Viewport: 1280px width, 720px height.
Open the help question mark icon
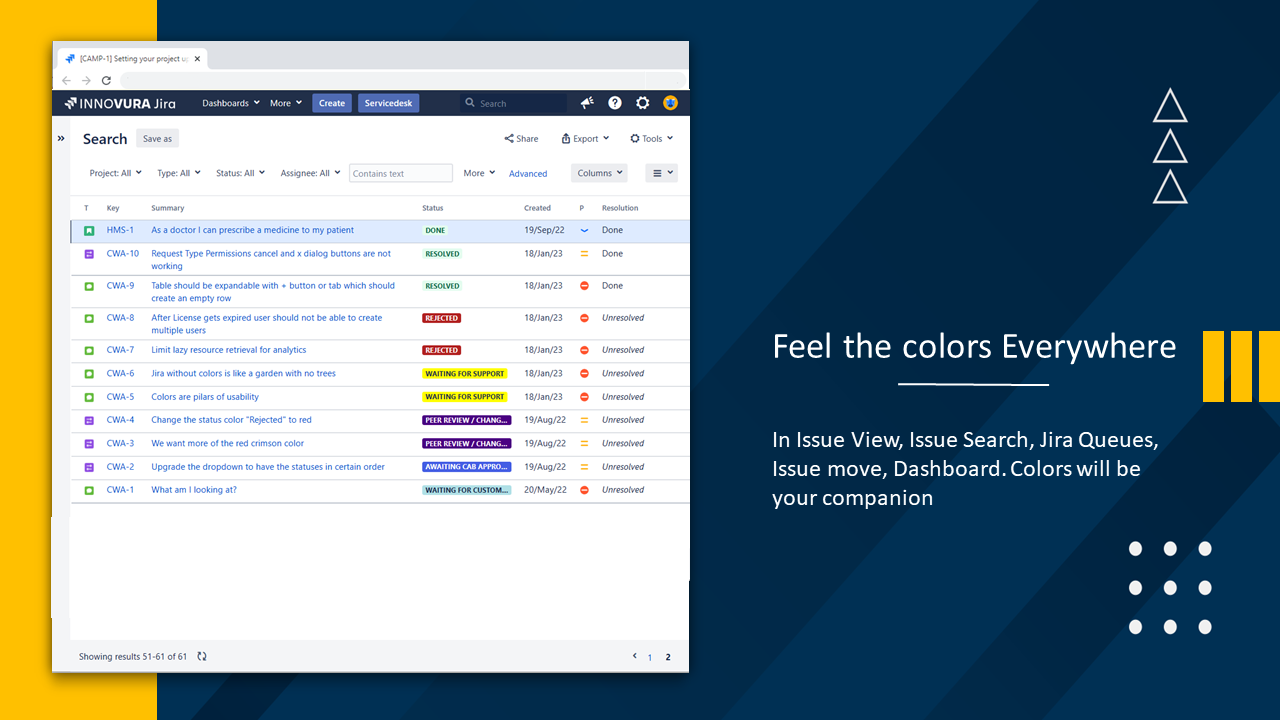(615, 103)
